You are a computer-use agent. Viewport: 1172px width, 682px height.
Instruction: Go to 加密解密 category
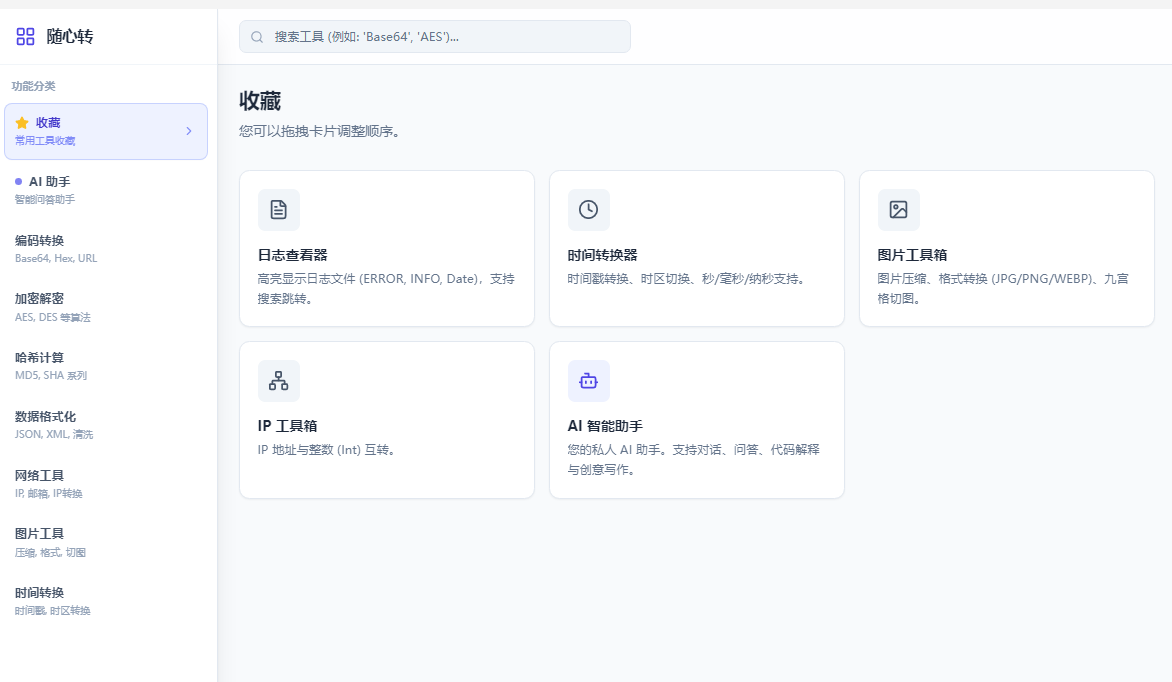[x=40, y=299]
